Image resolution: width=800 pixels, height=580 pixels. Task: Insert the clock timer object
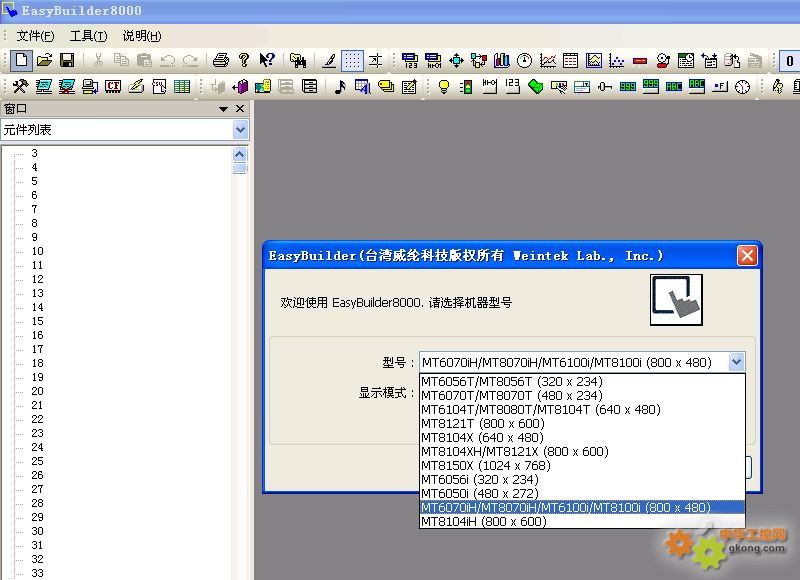pos(743,87)
